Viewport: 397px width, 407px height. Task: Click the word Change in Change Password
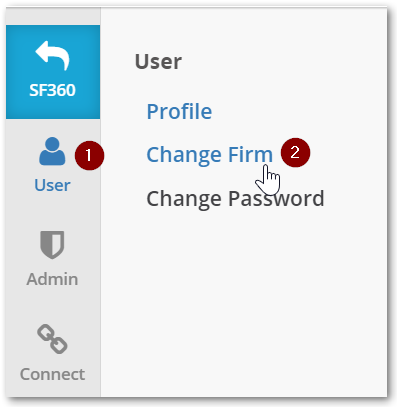coord(184,199)
